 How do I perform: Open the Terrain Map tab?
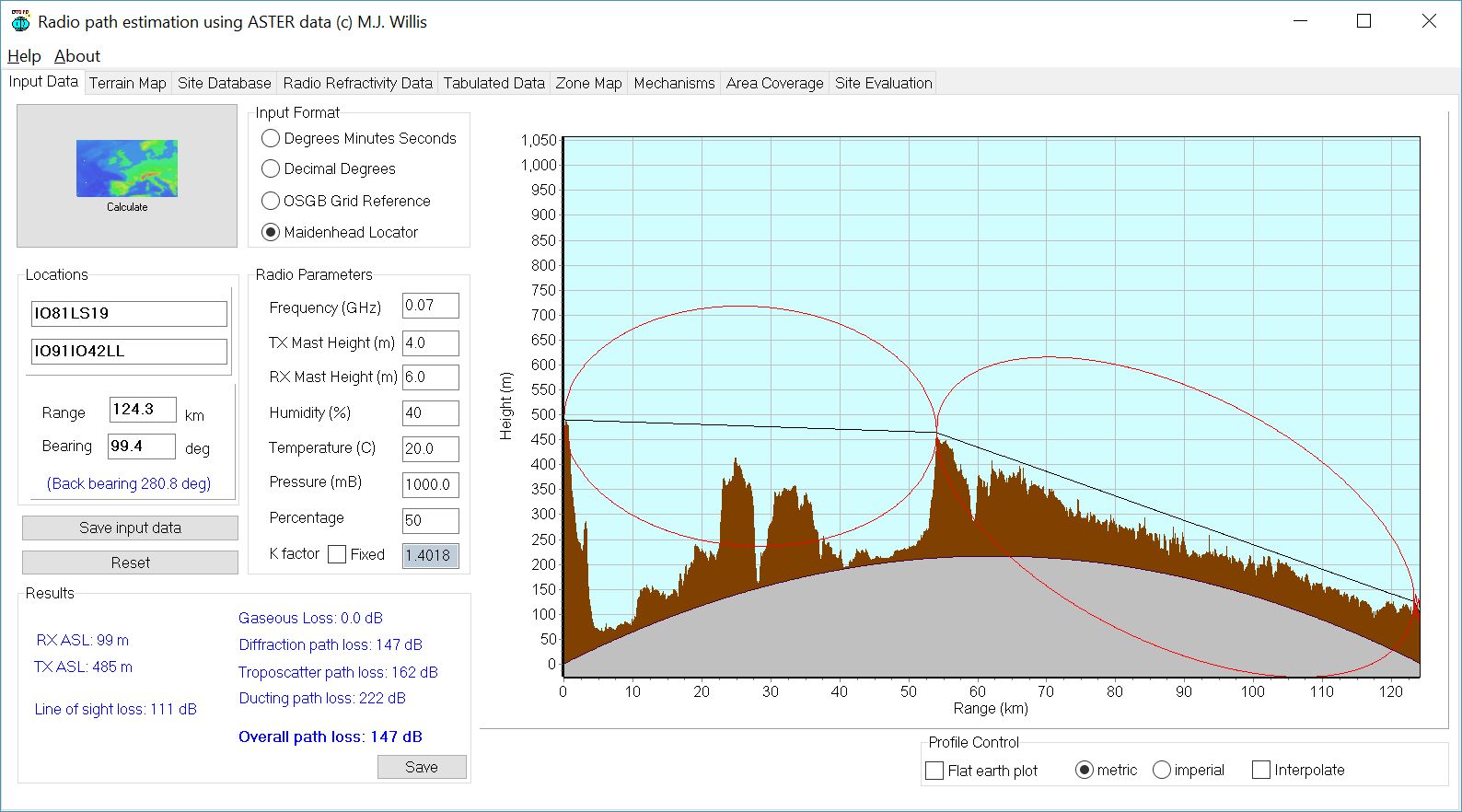(x=127, y=83)
